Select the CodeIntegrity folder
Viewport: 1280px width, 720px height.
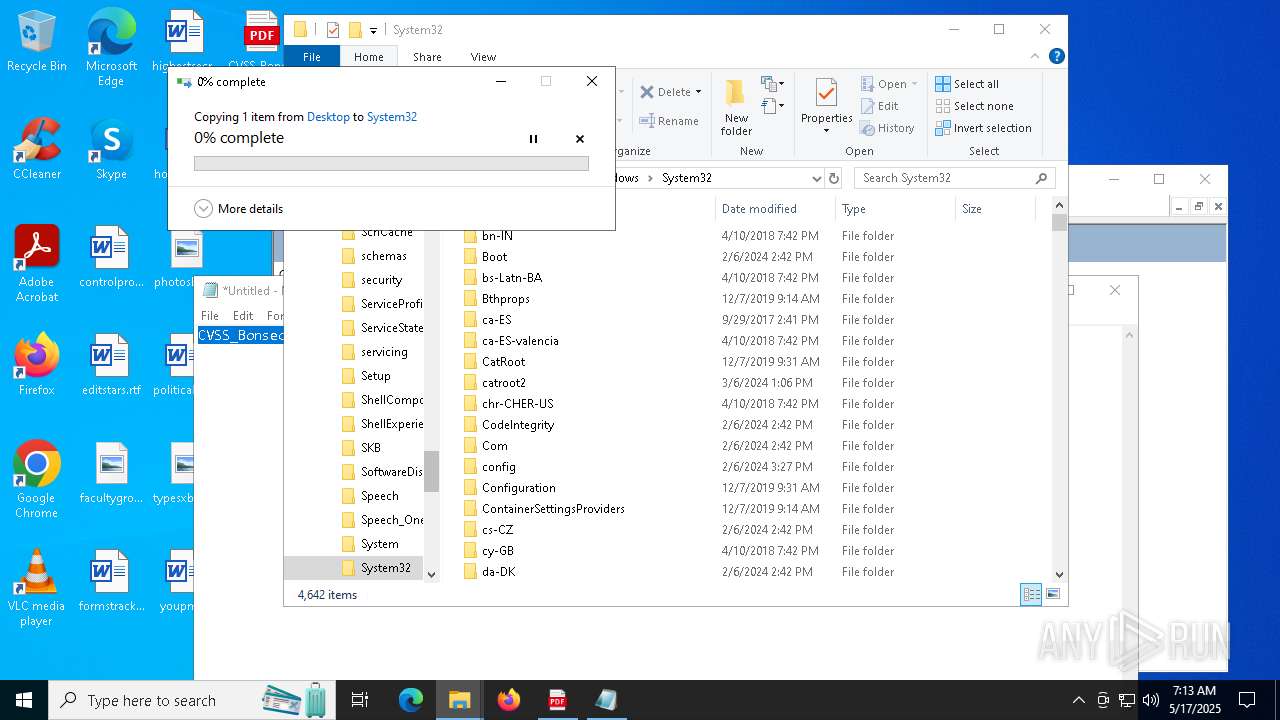(517, 425)
